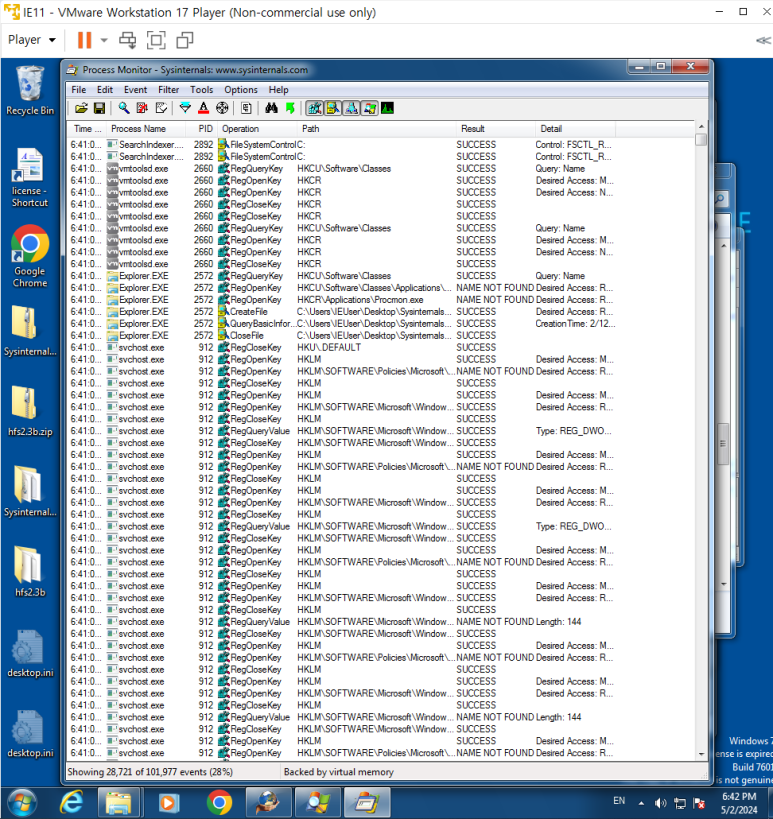Image resolution: width=773 pixels, height=819 pixels.
Task: Open the File menu
Action: [78, 90]
